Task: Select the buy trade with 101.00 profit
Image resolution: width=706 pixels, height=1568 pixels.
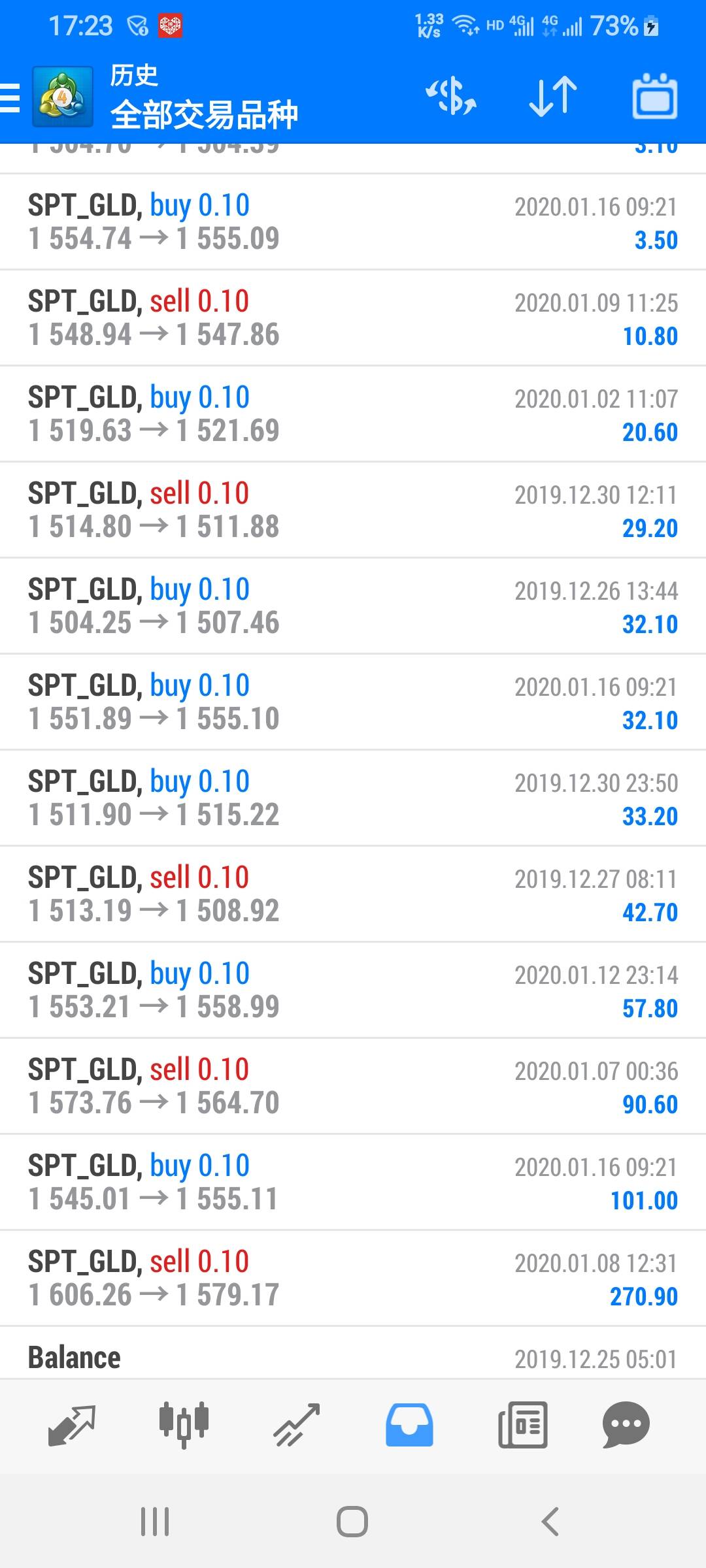Action: (x=353, y=1182)
